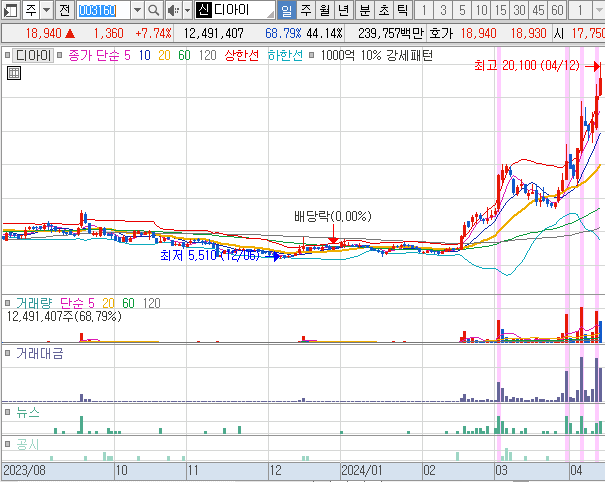Viewport: 605px width, 482px height.
Task: Click the speaker sound alert icon
Action: (x=174, y=10)
